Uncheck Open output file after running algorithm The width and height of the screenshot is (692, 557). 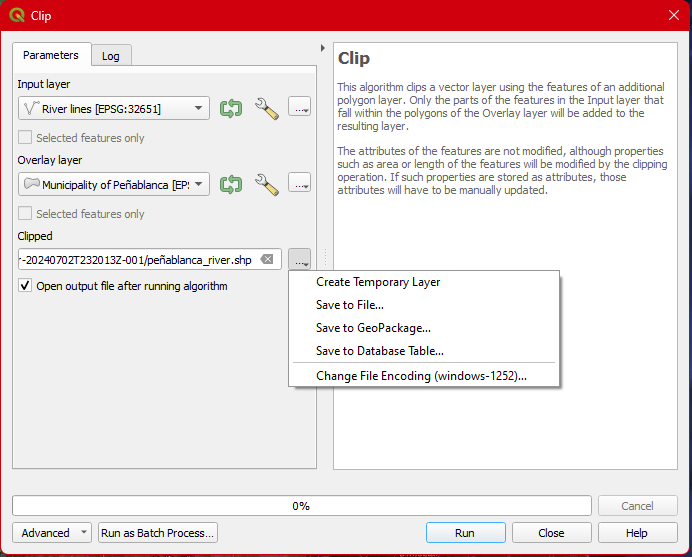(26, 286)
